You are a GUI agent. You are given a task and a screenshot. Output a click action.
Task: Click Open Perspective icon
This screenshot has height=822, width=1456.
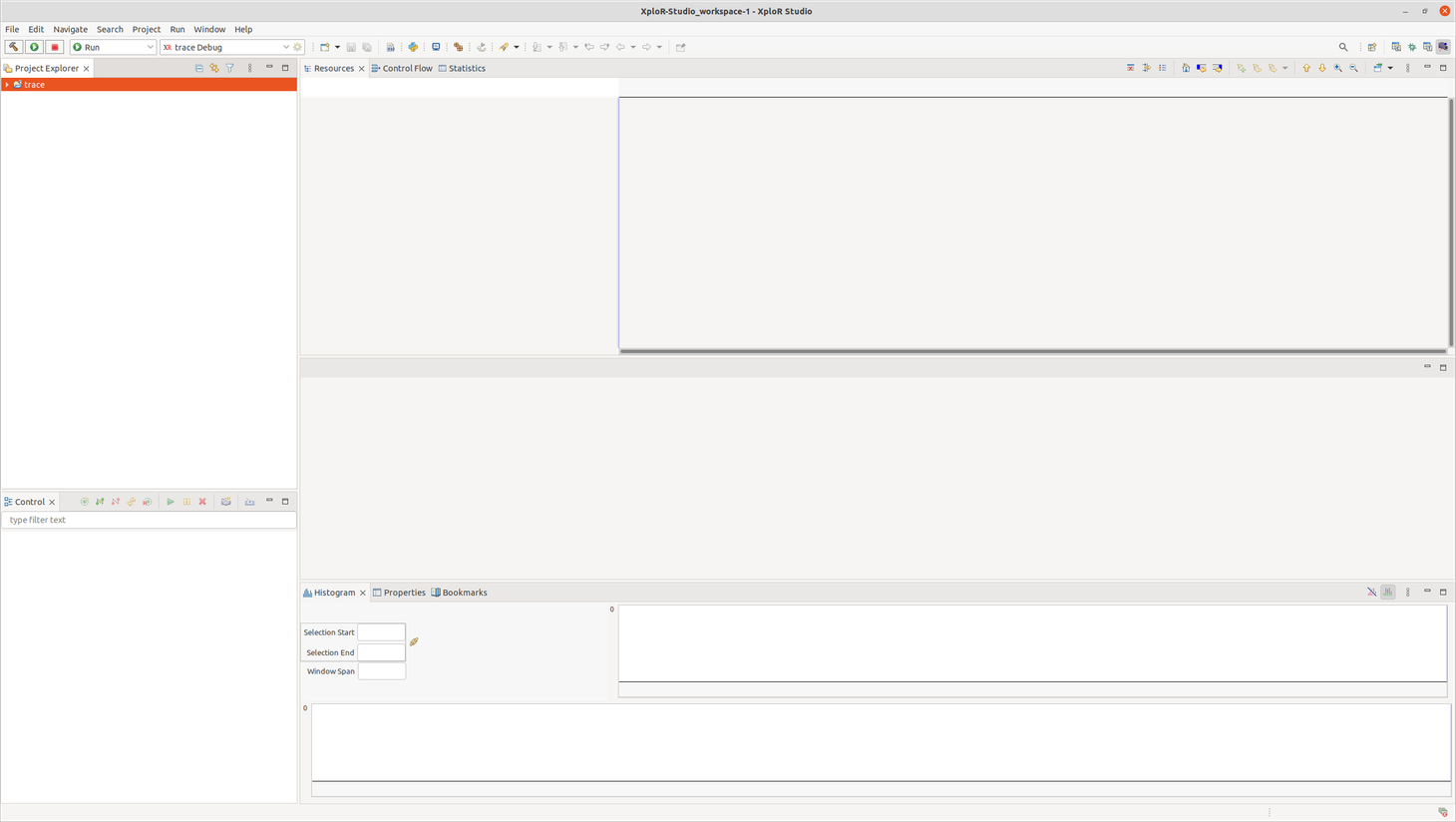coord(1372,47)
